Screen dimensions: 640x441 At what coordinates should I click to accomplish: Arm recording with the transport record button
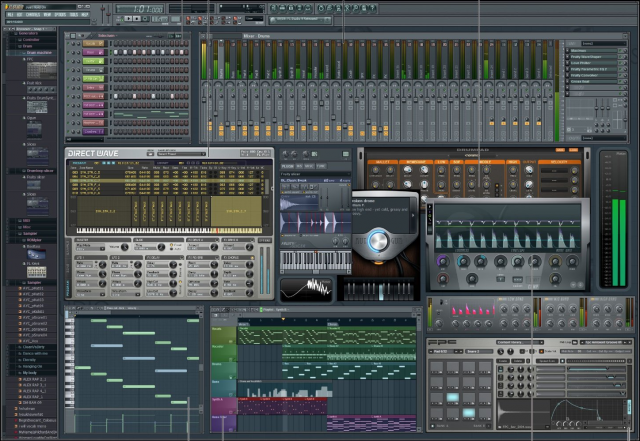[145, 19]
